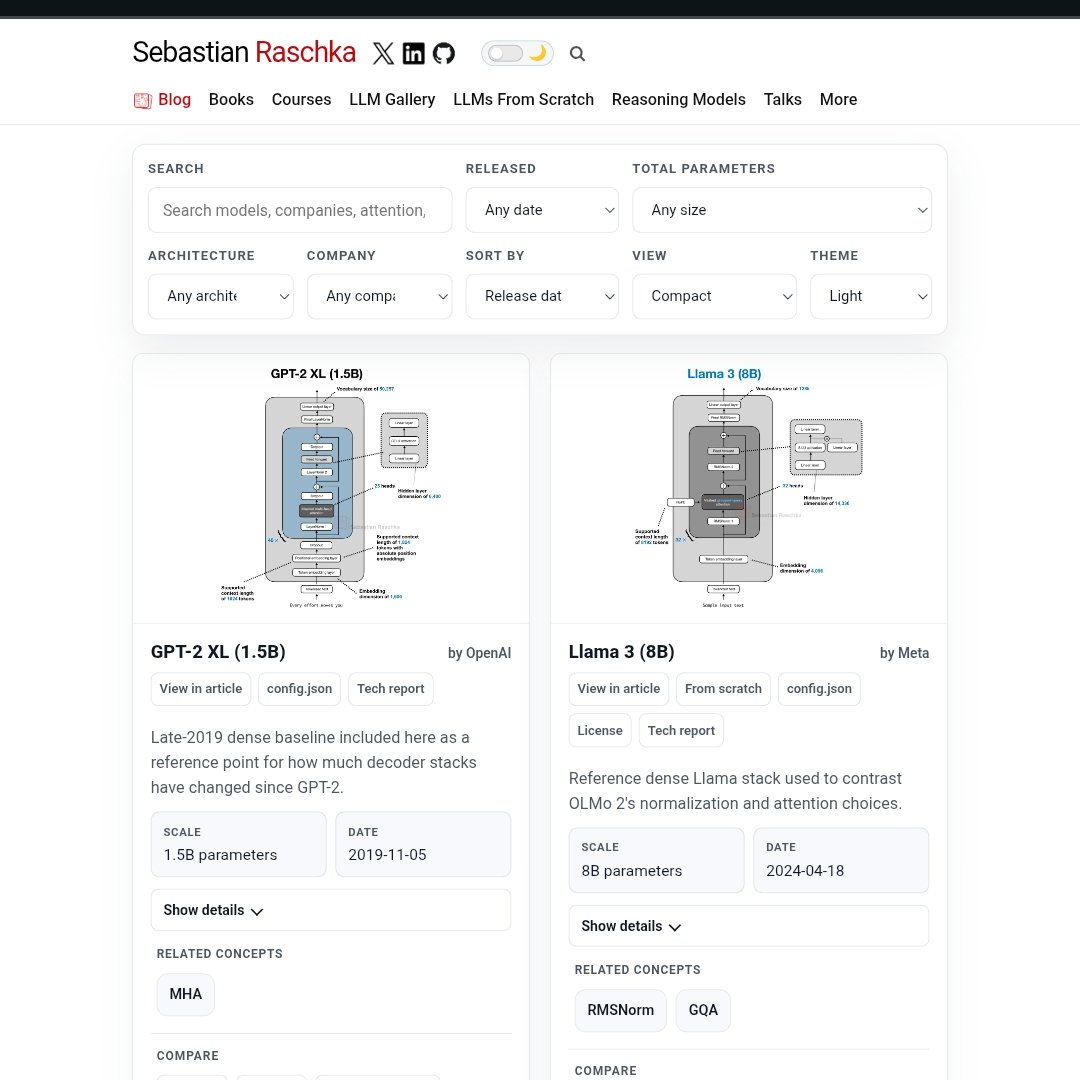Viewport: 1080px width, 1080px height.
Task: Click the '2019-11-05' date value
Action: (387, 855)
